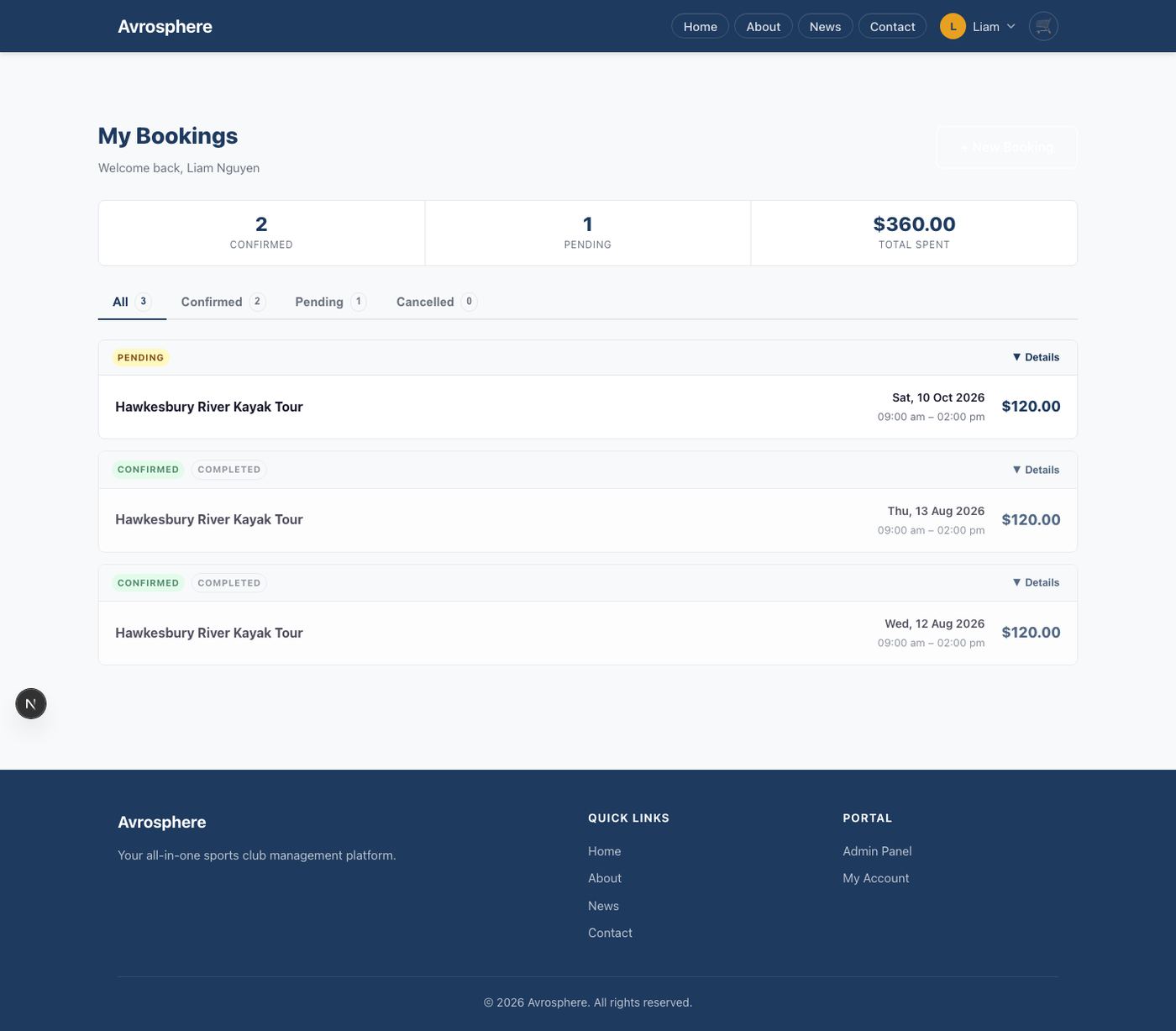This screenshot has height=1031, width=1176.
Task: Click the New Booking button
Action: pos(1006,147)
